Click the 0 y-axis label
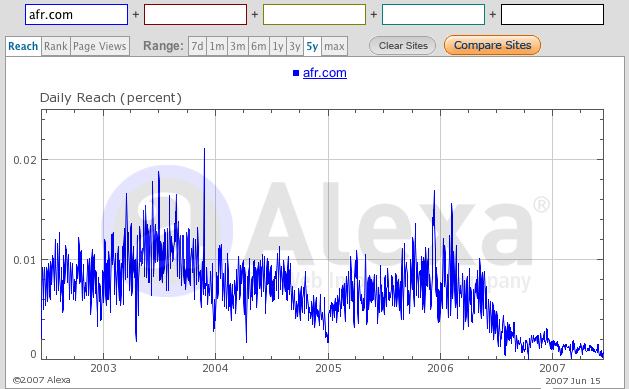 tap(33, 354)
